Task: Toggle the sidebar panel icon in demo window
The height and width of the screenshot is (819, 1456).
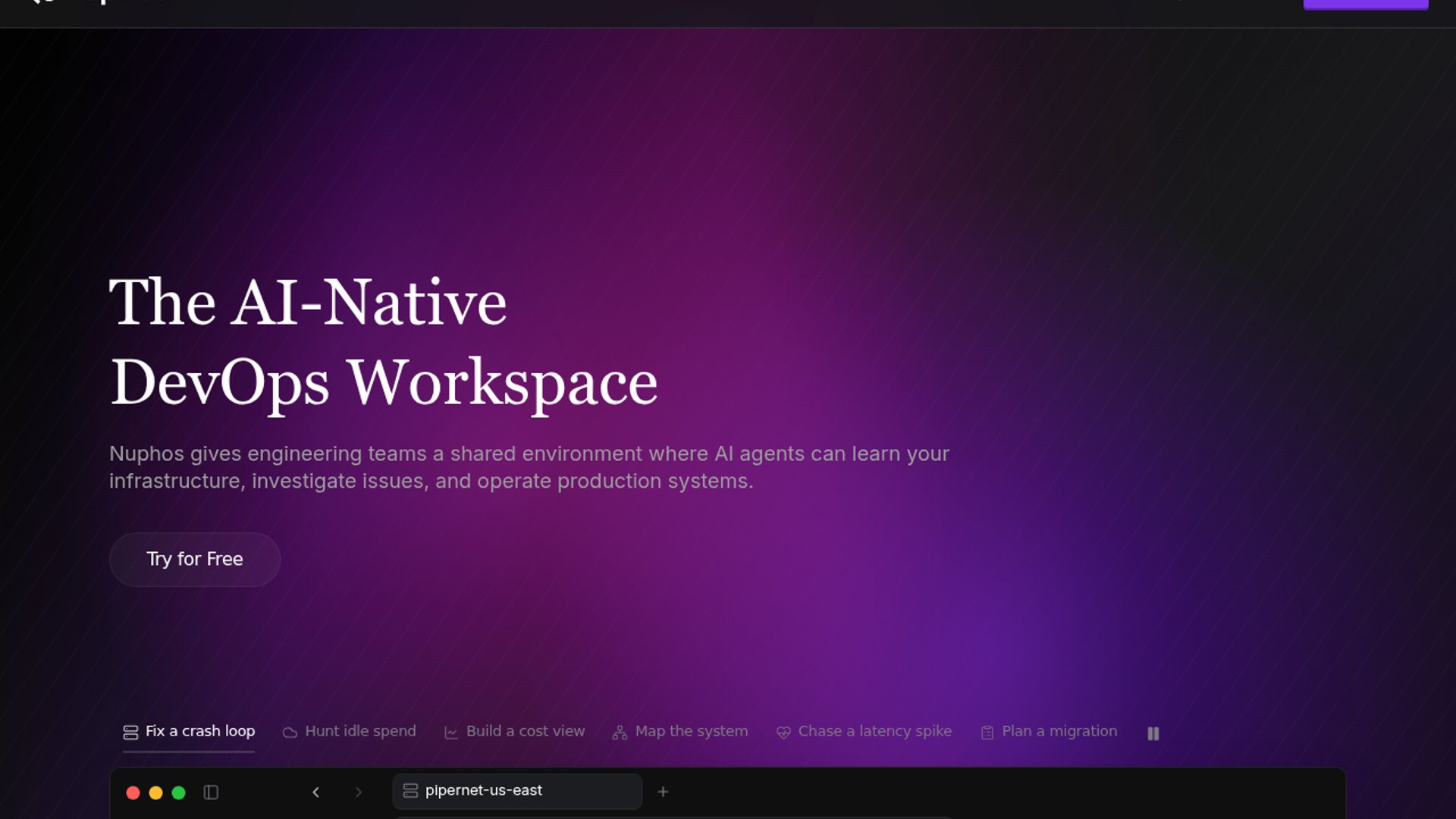Action: click(211, 792)
